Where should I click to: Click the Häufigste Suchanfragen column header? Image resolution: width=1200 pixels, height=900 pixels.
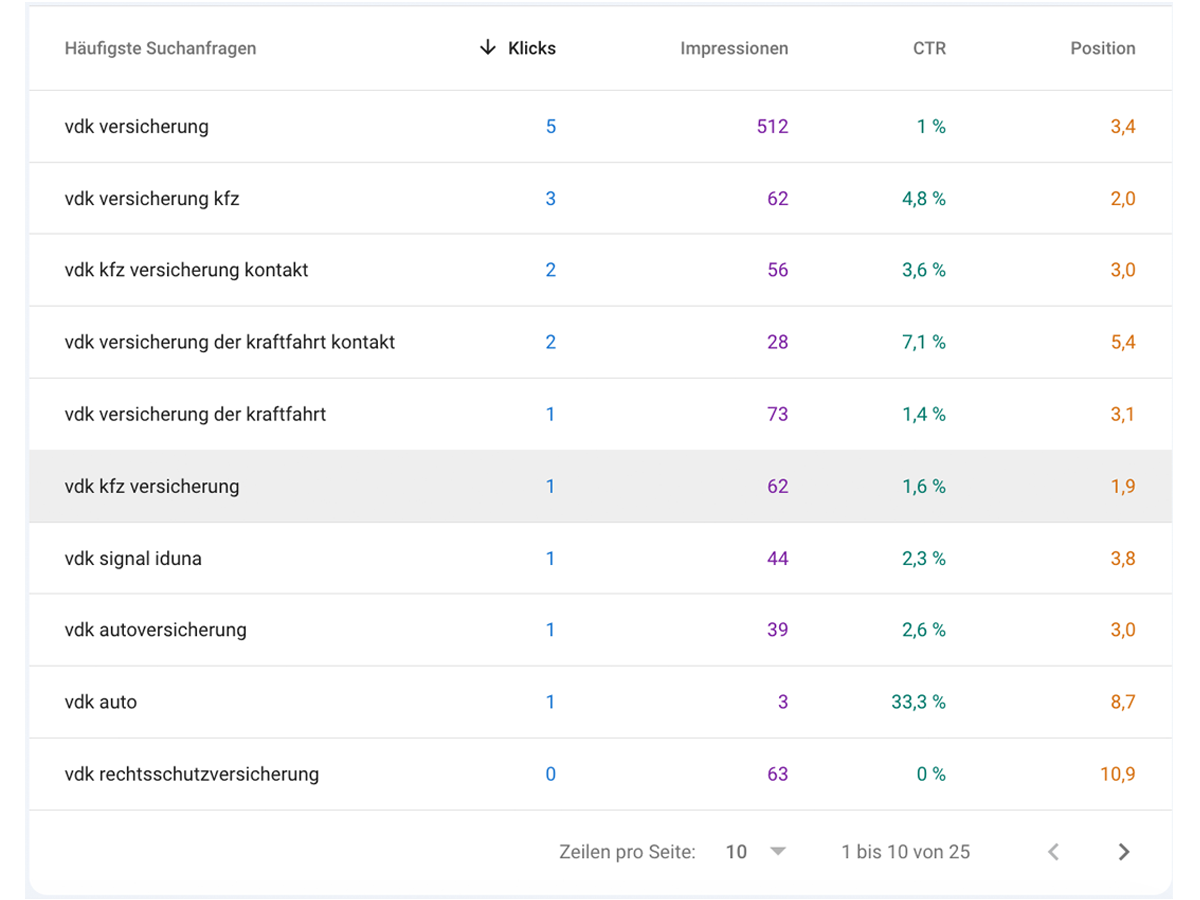pyautogui.click(x=160, y=47)
